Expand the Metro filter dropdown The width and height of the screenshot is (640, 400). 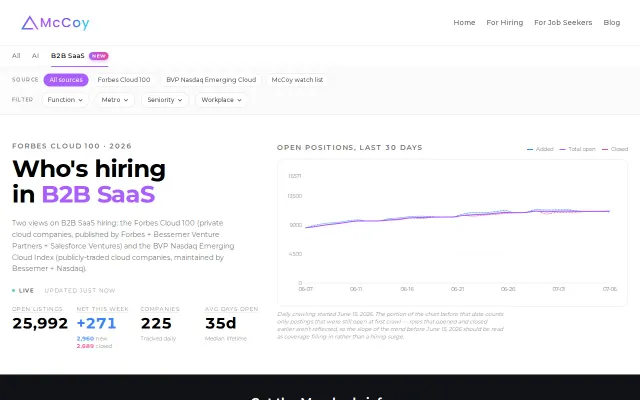[115, 100]
